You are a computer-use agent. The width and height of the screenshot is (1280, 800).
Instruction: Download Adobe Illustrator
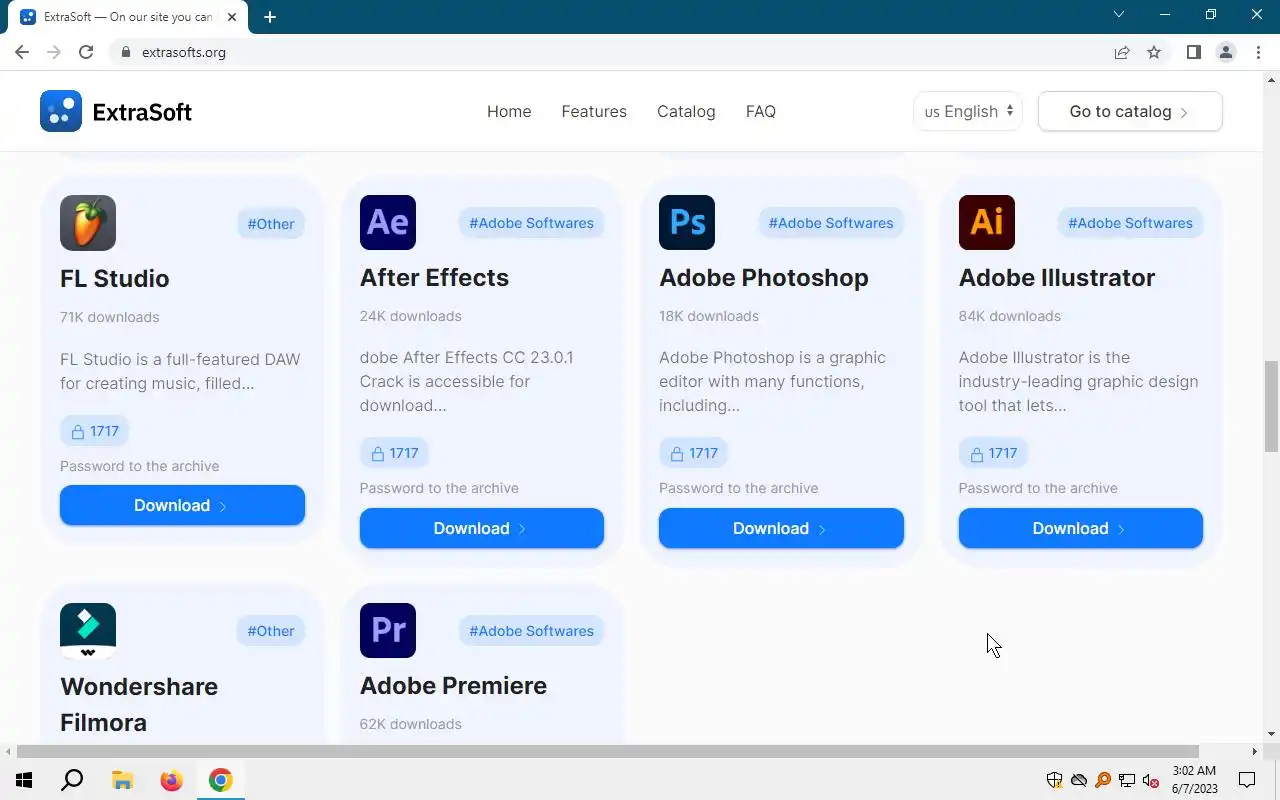1081,528
